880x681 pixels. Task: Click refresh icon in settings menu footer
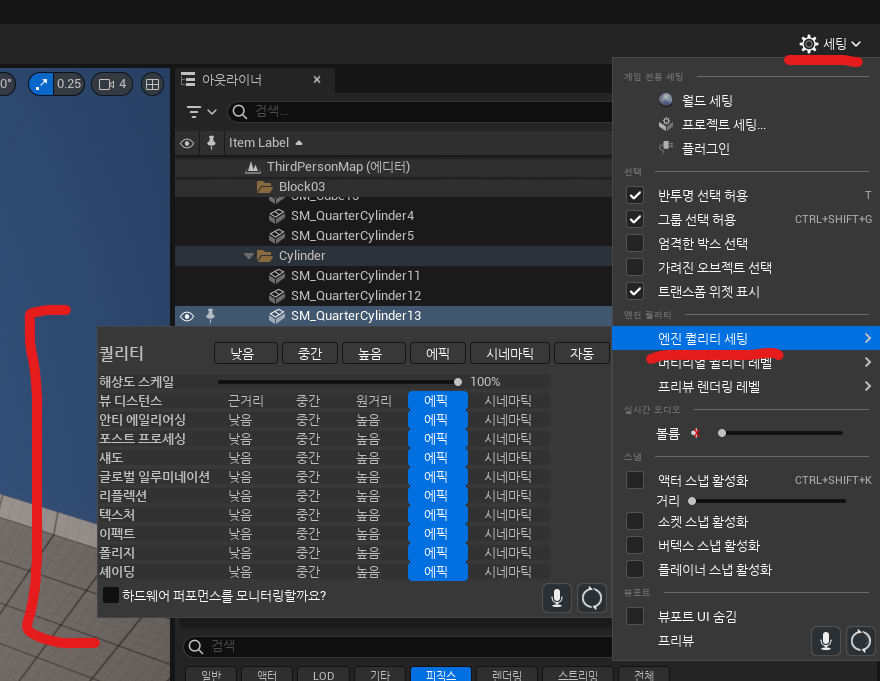(860, 641)
